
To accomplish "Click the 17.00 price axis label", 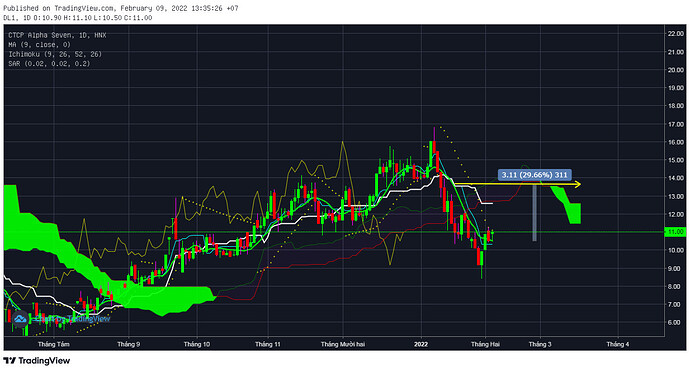I will click(x=675, y=125).
